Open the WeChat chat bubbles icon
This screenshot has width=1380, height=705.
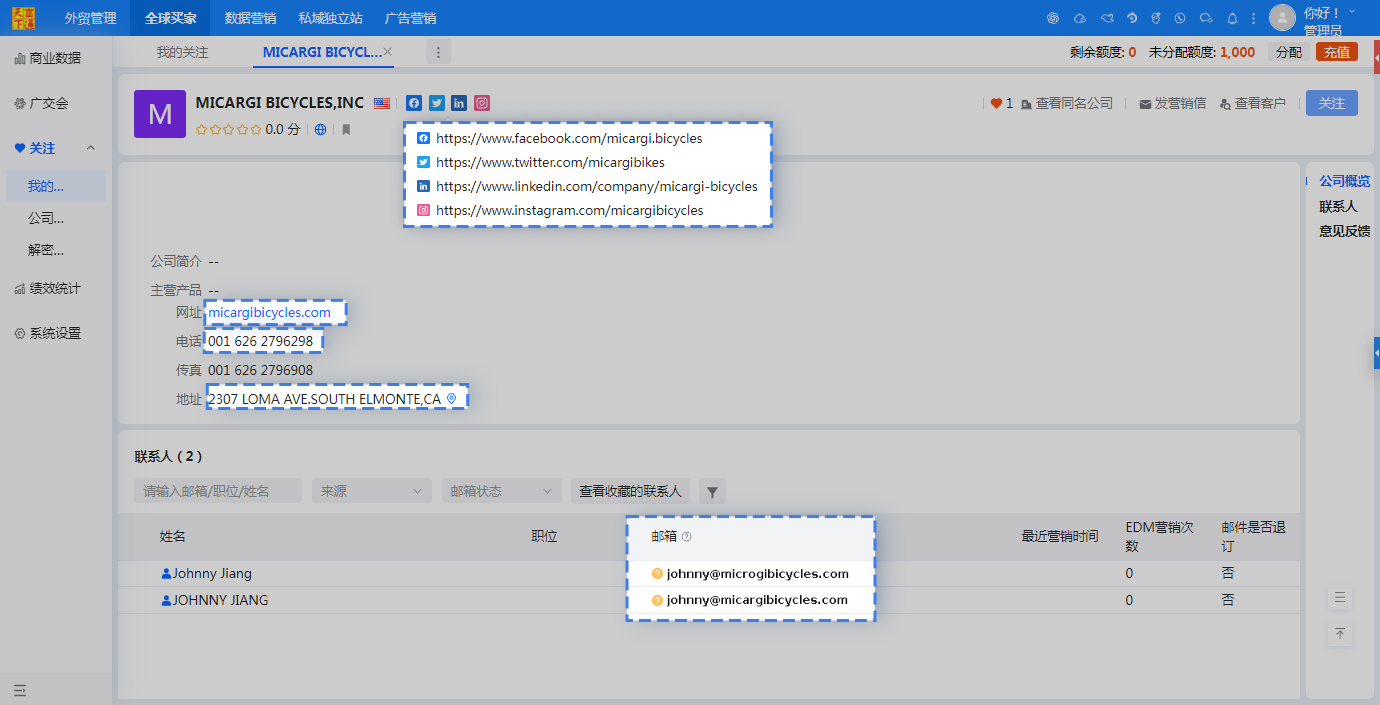(x=1206, y=18)
